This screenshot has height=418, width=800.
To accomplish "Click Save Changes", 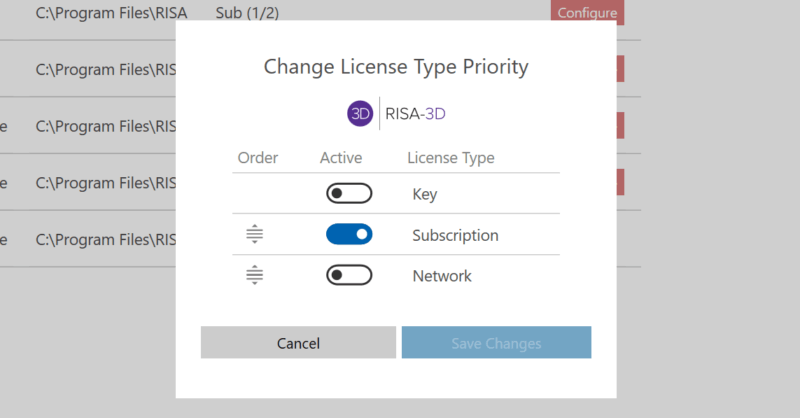I will coord(496,343).
